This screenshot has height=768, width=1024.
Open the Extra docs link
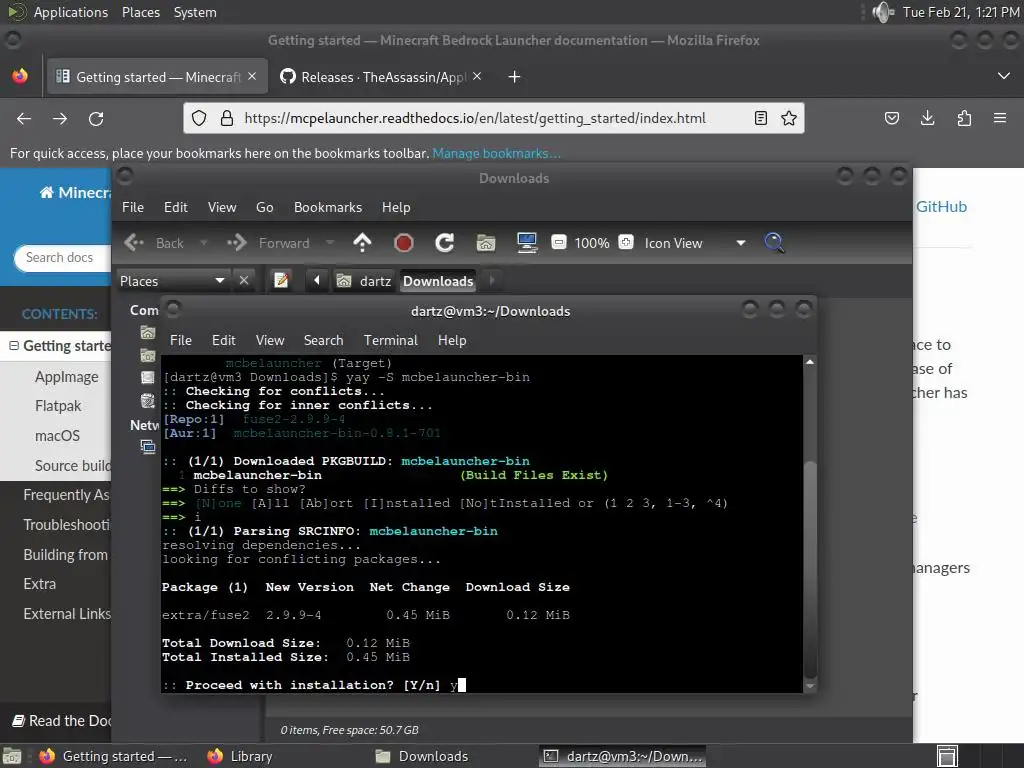click(x=39, y=584)
